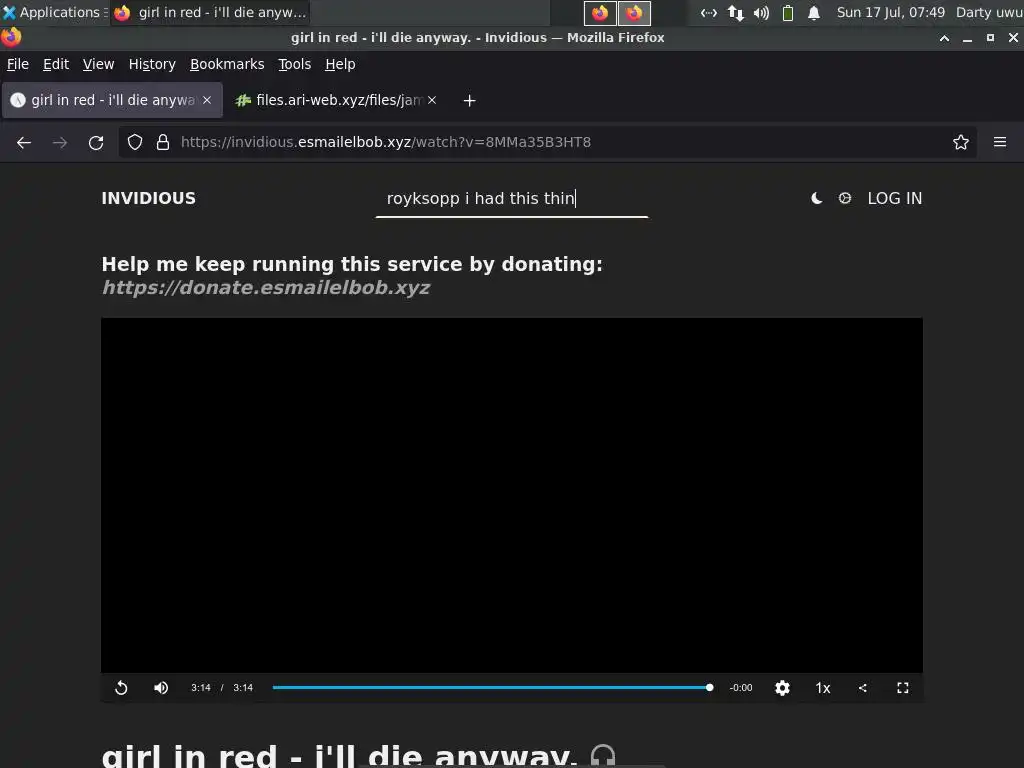Click the headphones listen-mode icon by title
Viewport: 1024px width, 768px height.
[x=603, y=756]
